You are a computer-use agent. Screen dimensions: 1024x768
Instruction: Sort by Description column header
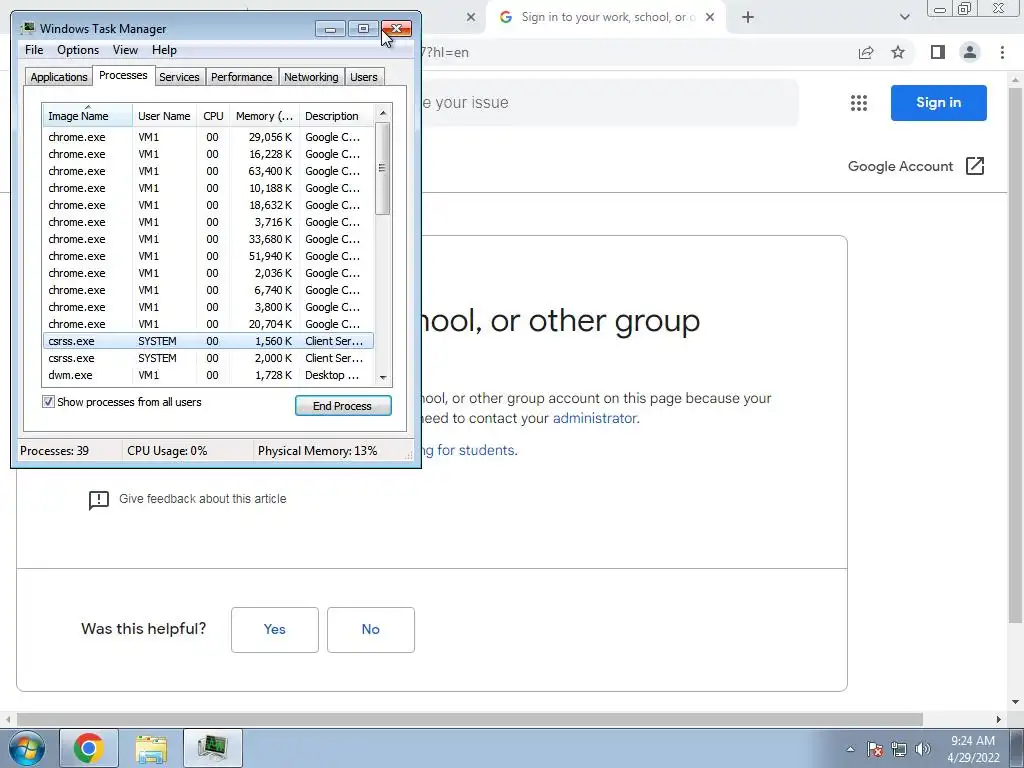[336, 116]
